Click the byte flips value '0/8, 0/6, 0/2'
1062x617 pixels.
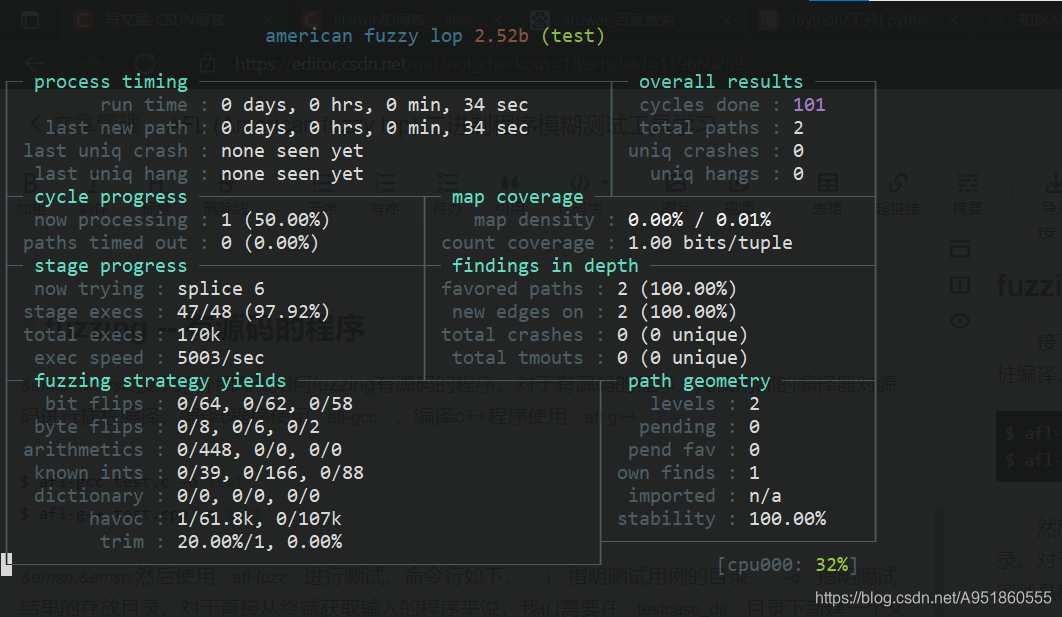click(x=249, y=427)
